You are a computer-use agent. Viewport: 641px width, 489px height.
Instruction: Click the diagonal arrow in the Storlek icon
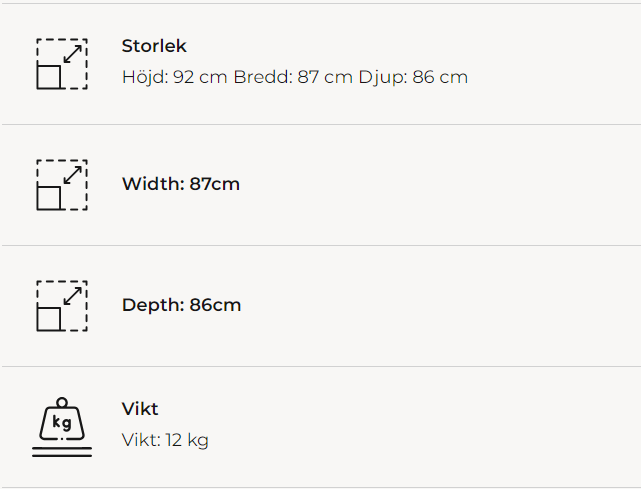point(72,54)
